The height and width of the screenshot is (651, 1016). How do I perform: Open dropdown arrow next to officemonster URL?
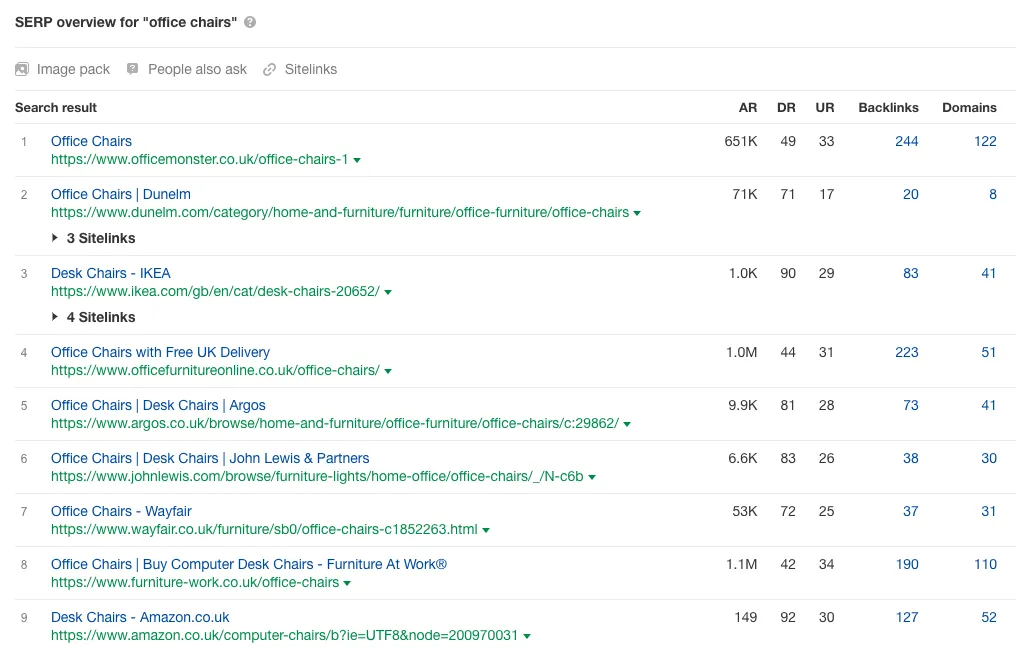click(357, 160)
